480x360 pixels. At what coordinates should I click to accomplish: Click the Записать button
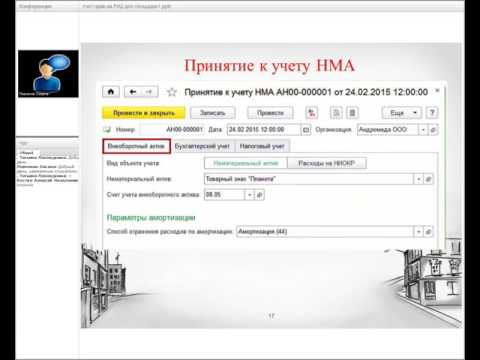click(x=213, y=113)
